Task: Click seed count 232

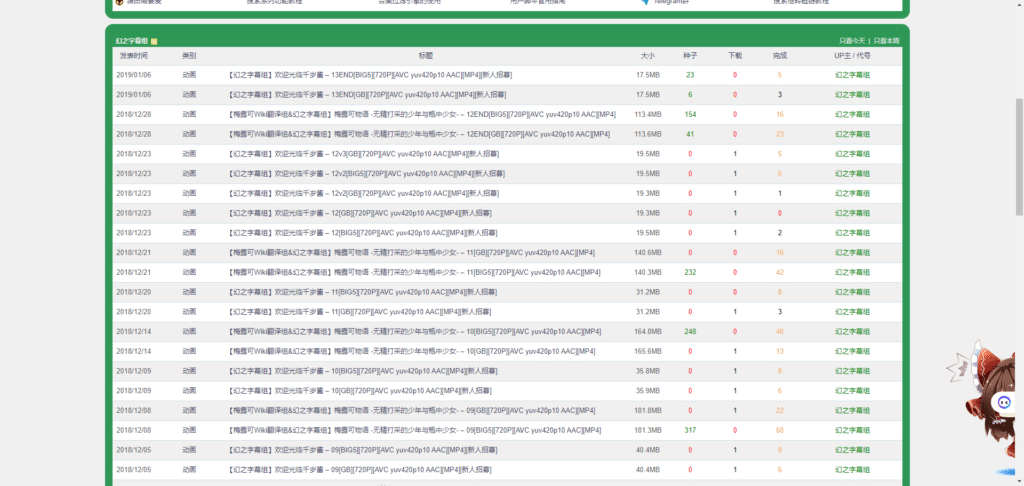Action: point(690,272)
